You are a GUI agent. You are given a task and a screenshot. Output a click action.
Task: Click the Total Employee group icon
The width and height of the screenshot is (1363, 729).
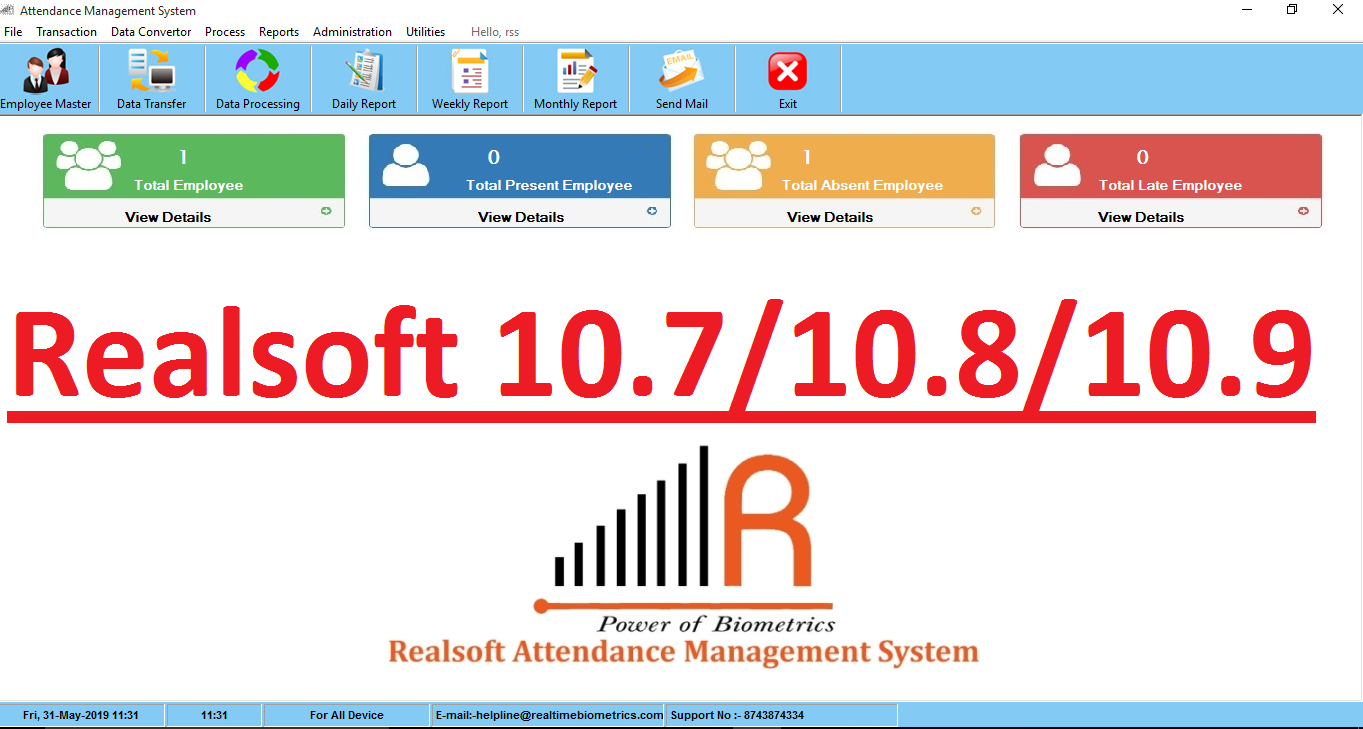click(x=88, y=165)
